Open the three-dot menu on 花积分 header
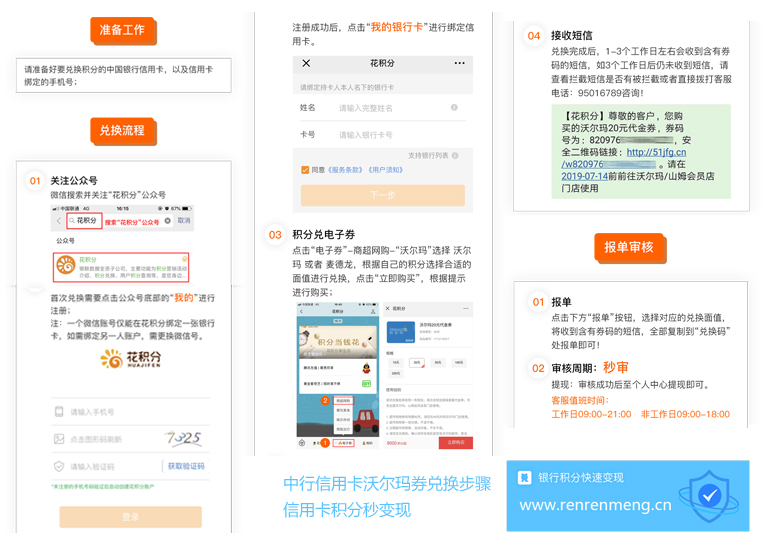Screen dimensions: 773x550 (459, 63)
